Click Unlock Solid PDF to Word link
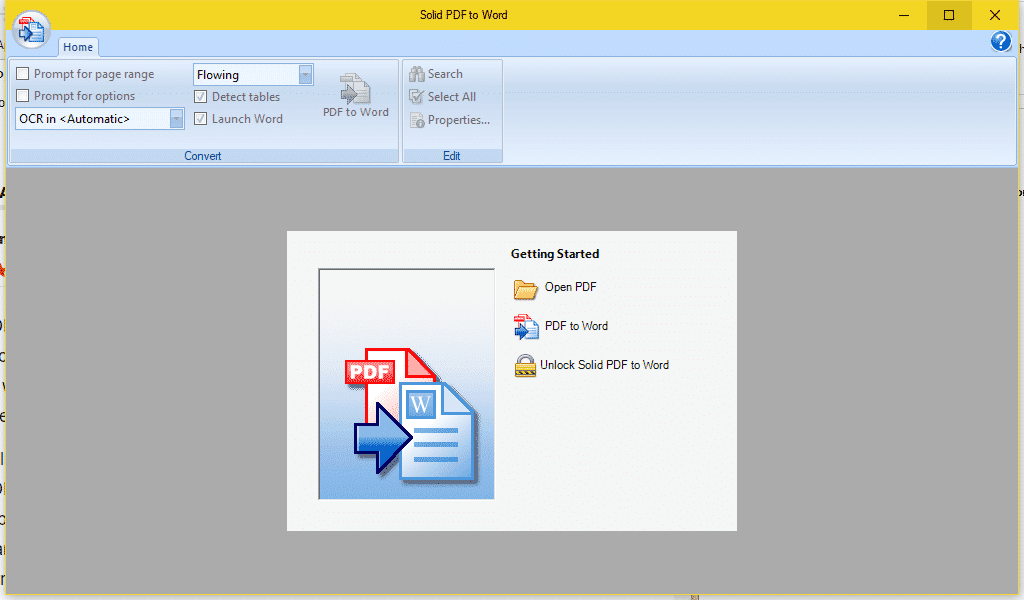 click(x=604, y=365)
